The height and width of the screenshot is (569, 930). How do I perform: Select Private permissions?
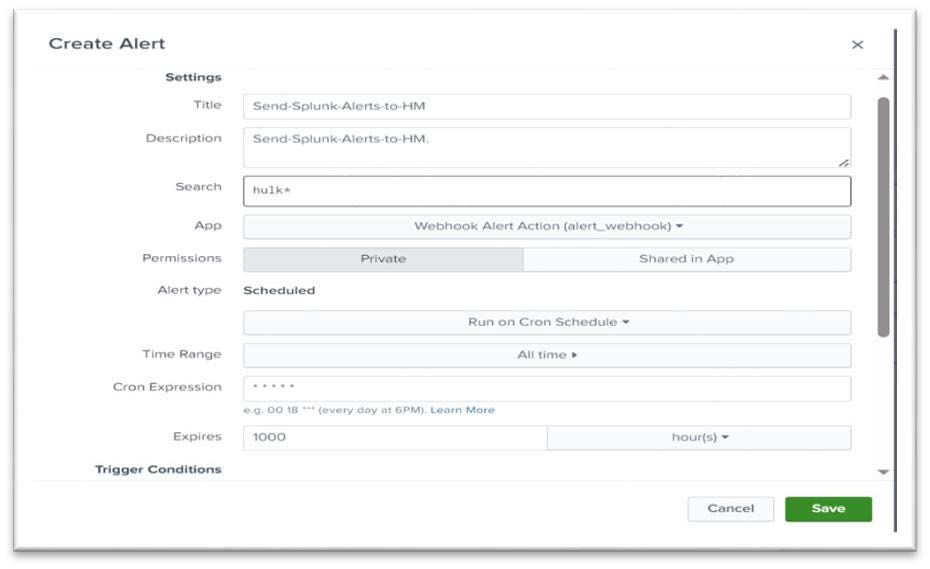click(x=383, y=259)
